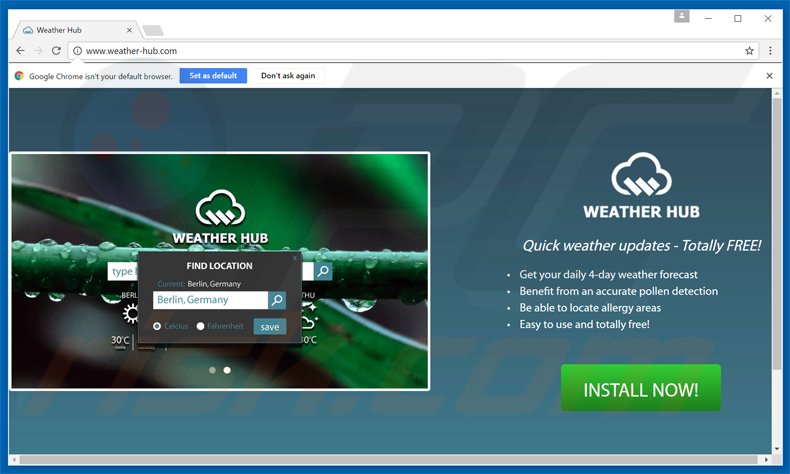Click the horizontal scrollbar thumb
Screen dimensions: 790x474
tap(388, 459)
